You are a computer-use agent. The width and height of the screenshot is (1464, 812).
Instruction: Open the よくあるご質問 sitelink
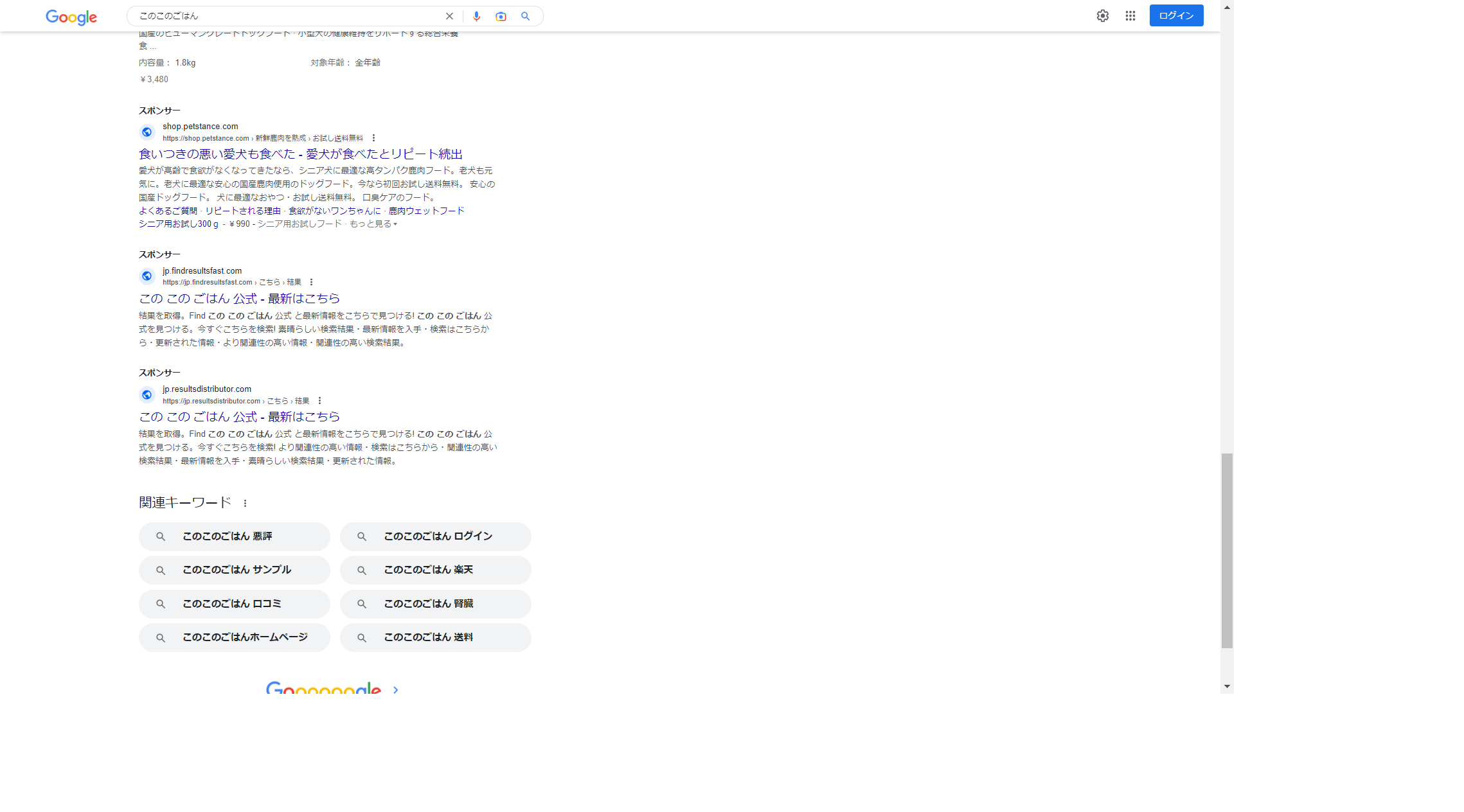(x=168, y=211)
